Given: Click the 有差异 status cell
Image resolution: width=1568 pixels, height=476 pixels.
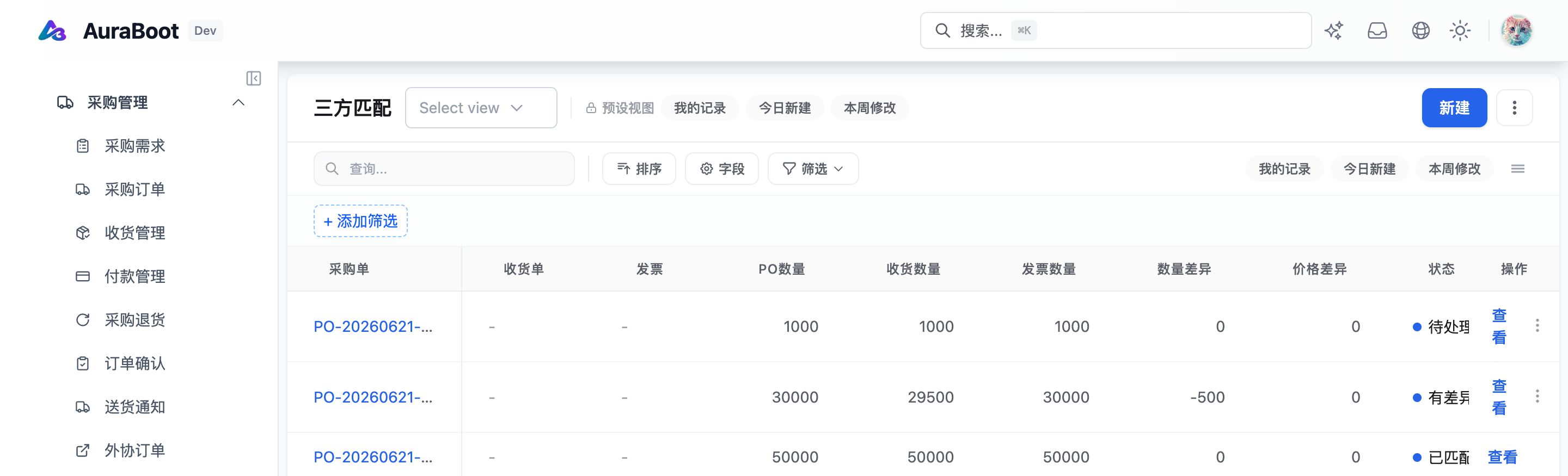Looking at the screenshot, I should point(1441,397).
